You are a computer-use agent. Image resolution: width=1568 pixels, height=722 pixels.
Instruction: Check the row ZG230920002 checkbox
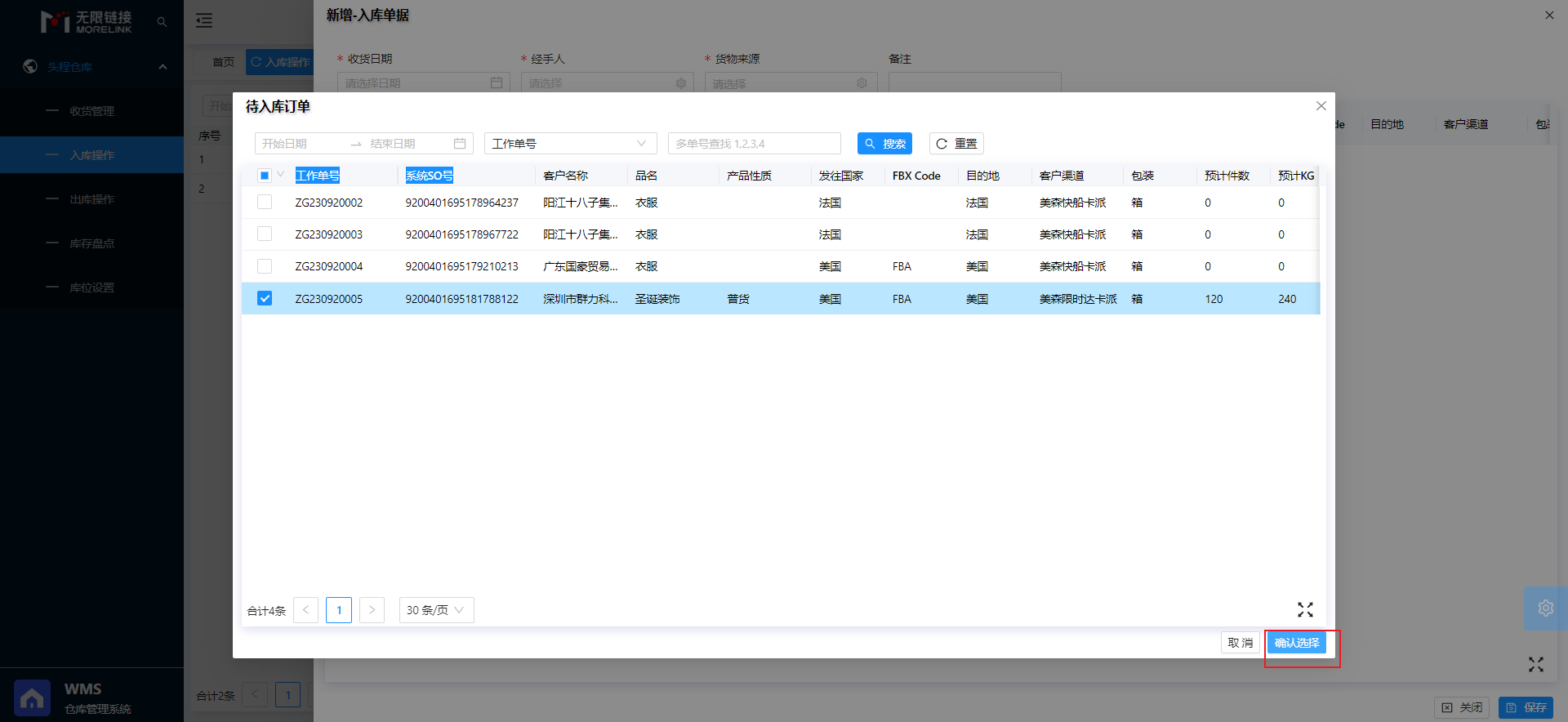point(264,202)
